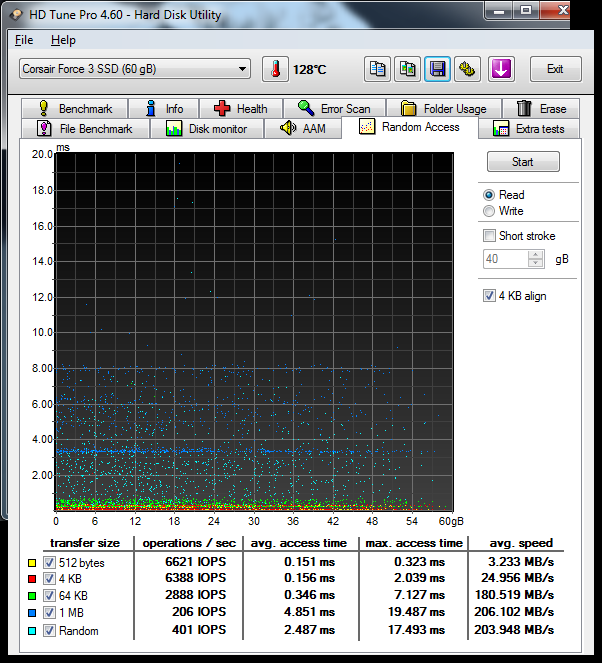The width and height of the screenshot is (602, 663).
Task: Click the copy screenshot to clipboard icon
Action: (x=407, y=69)
